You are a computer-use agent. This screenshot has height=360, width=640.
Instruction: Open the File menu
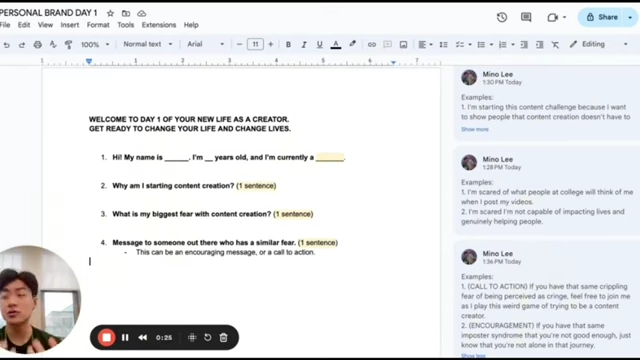(x=5, y=25)
